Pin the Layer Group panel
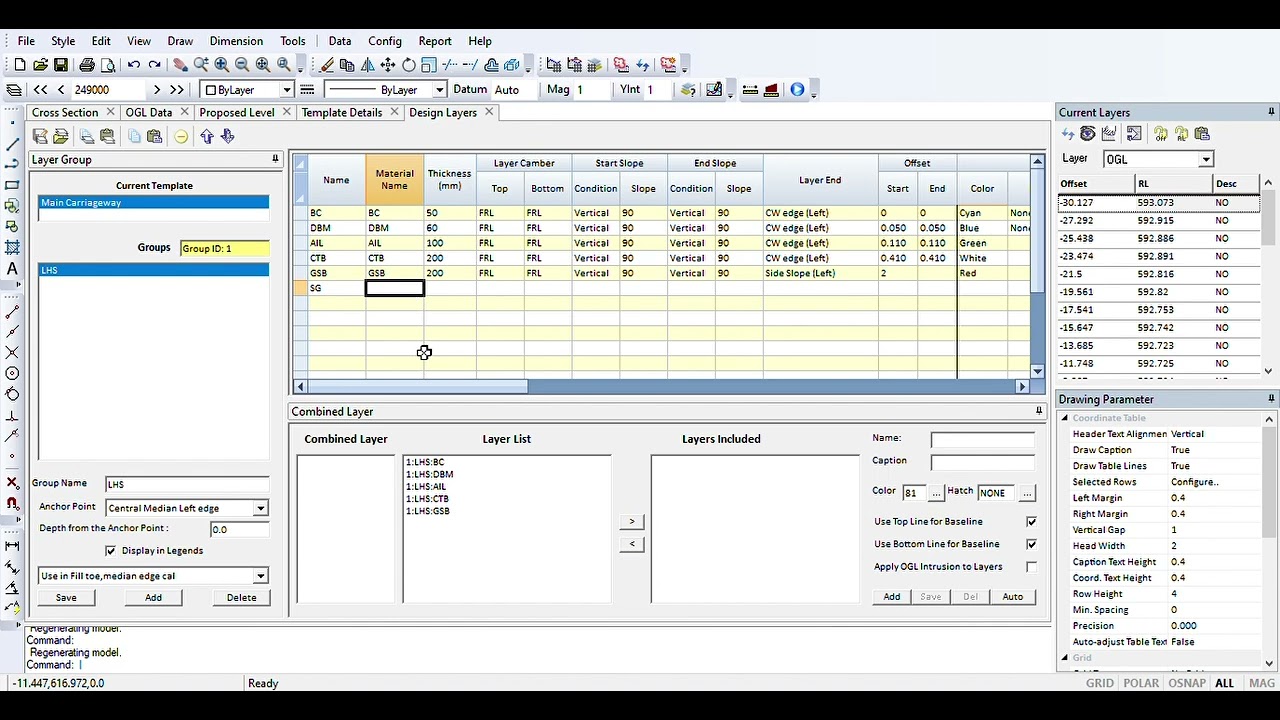Viewport: 1280px width, 720px height. point(275,159)
